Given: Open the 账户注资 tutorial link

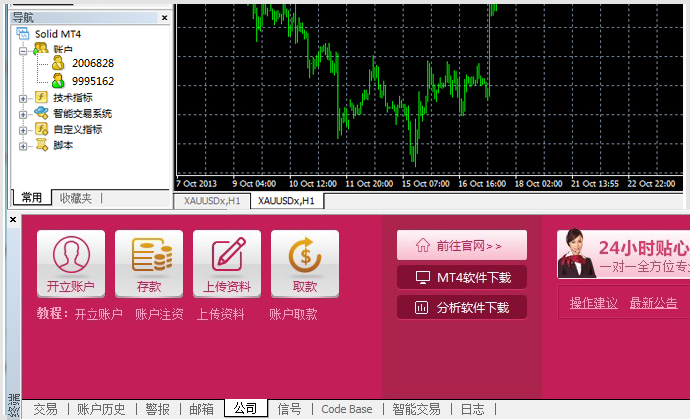Looking at the screenshot, I should pyautogui.click(x=159, y=314).
